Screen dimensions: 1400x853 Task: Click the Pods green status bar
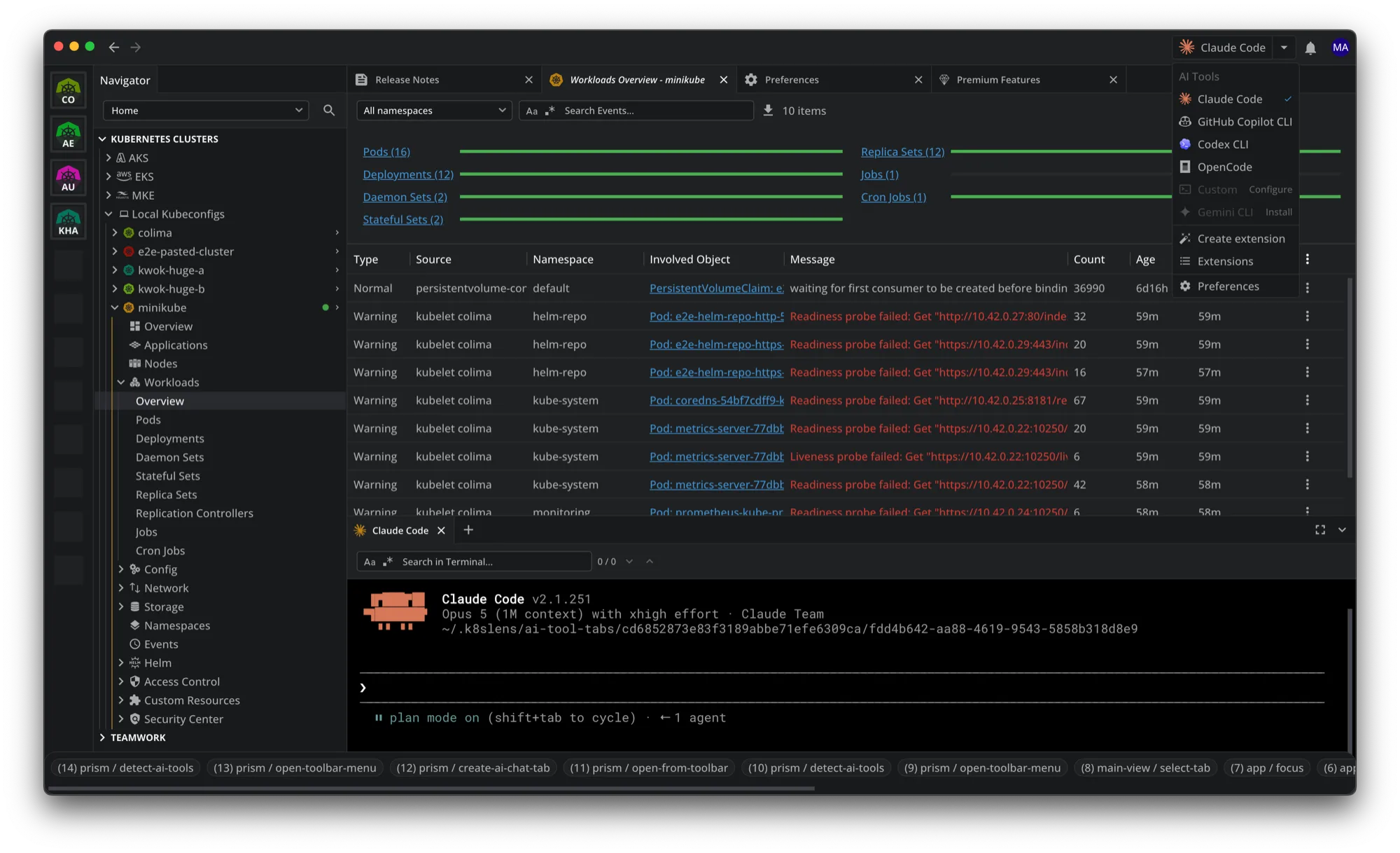coord(651,151)
